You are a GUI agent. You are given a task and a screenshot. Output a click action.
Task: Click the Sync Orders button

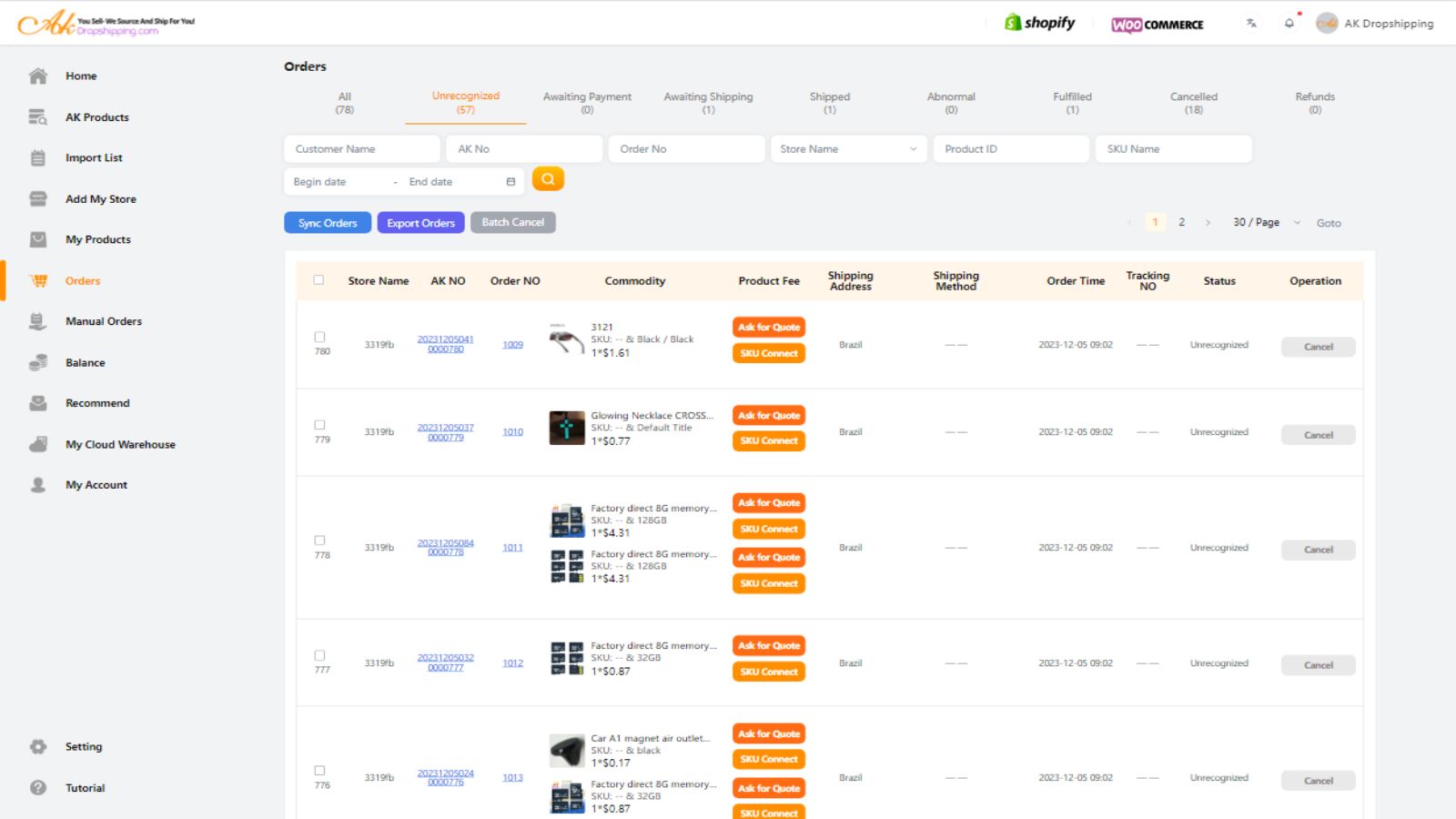tap(328, 223)
